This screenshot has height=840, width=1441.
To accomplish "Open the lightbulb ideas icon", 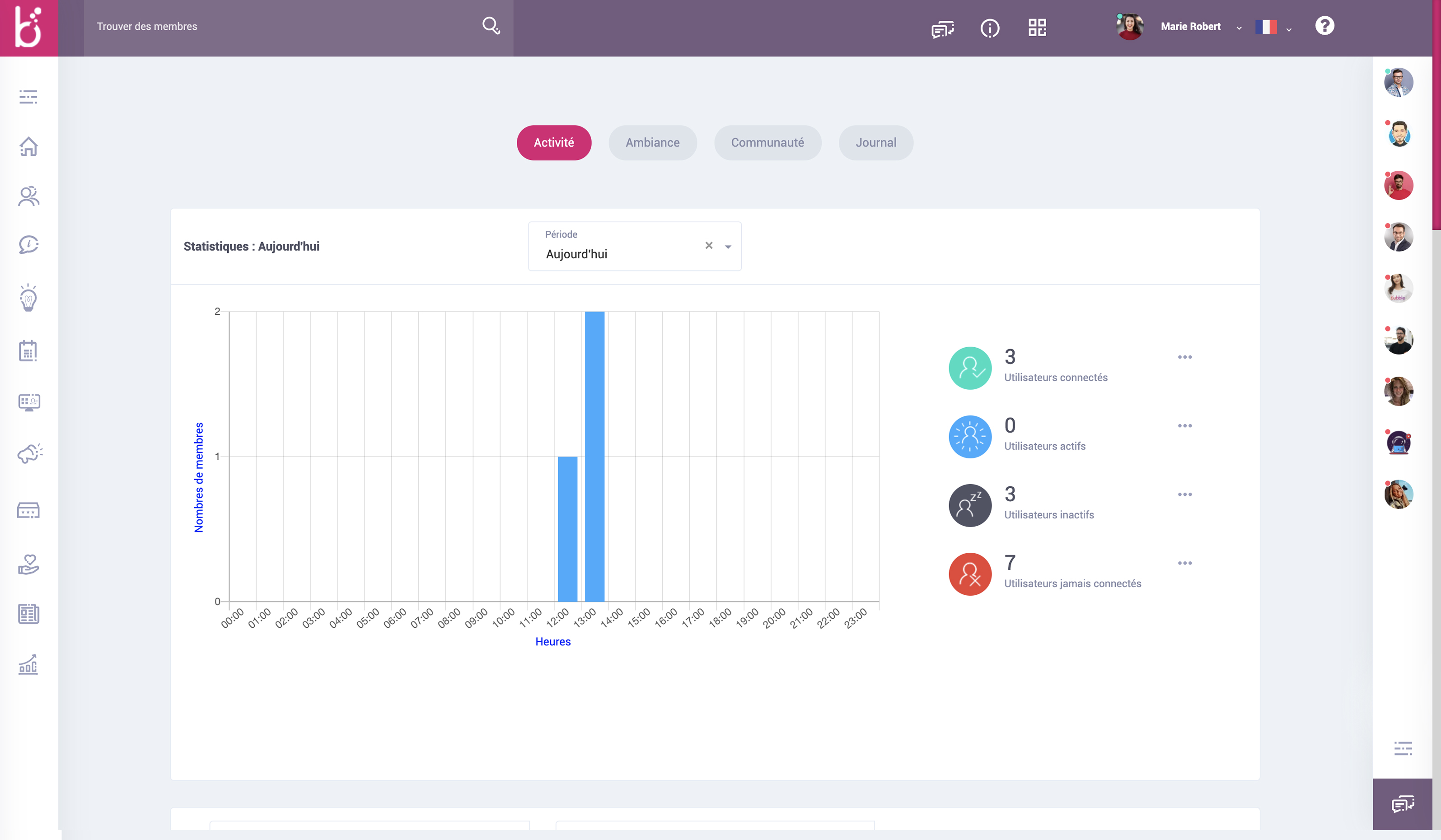I will 28,298.
